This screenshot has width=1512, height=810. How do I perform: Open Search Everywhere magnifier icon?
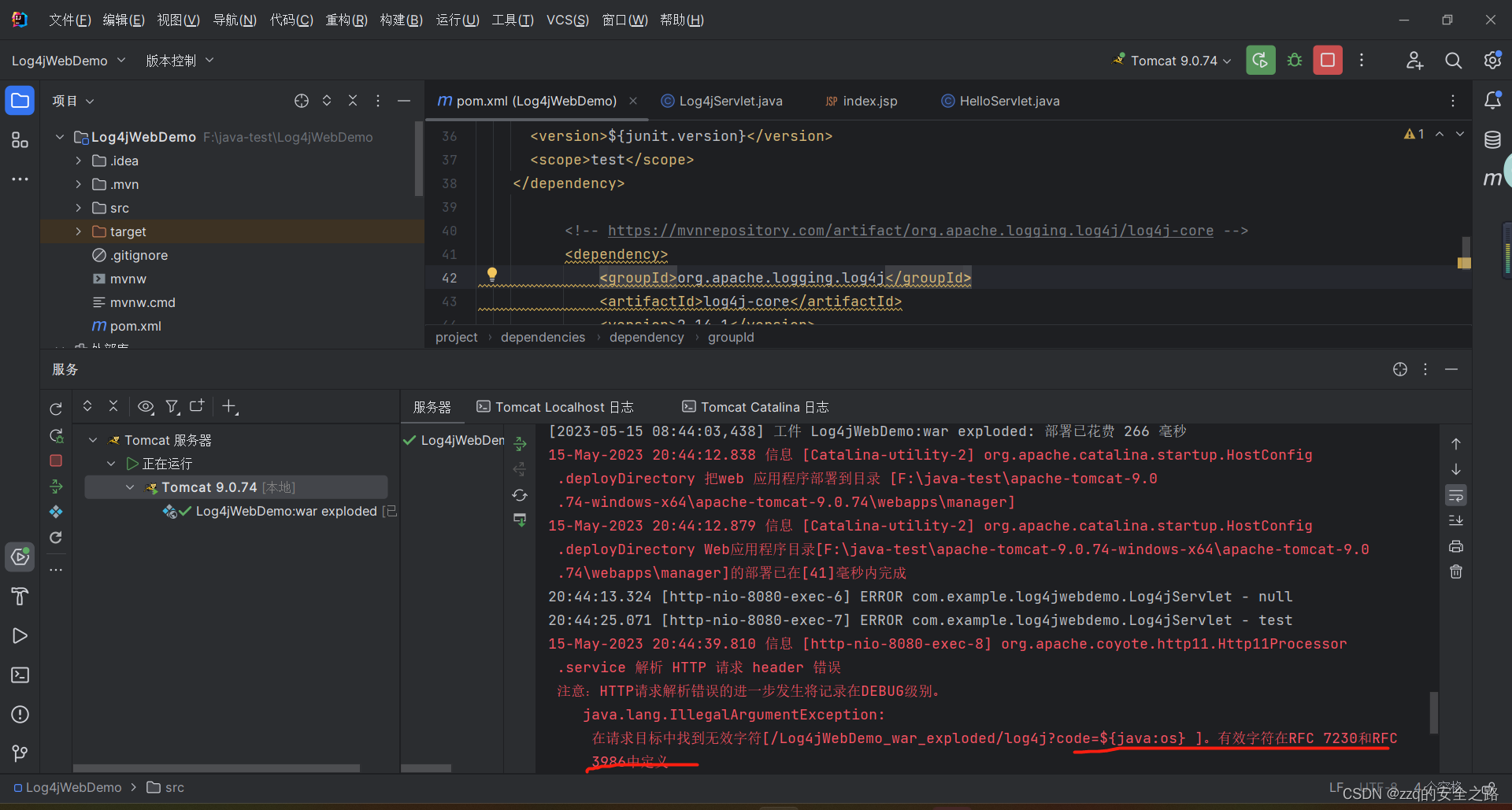pyautogui.click(x=1453, y=61)
